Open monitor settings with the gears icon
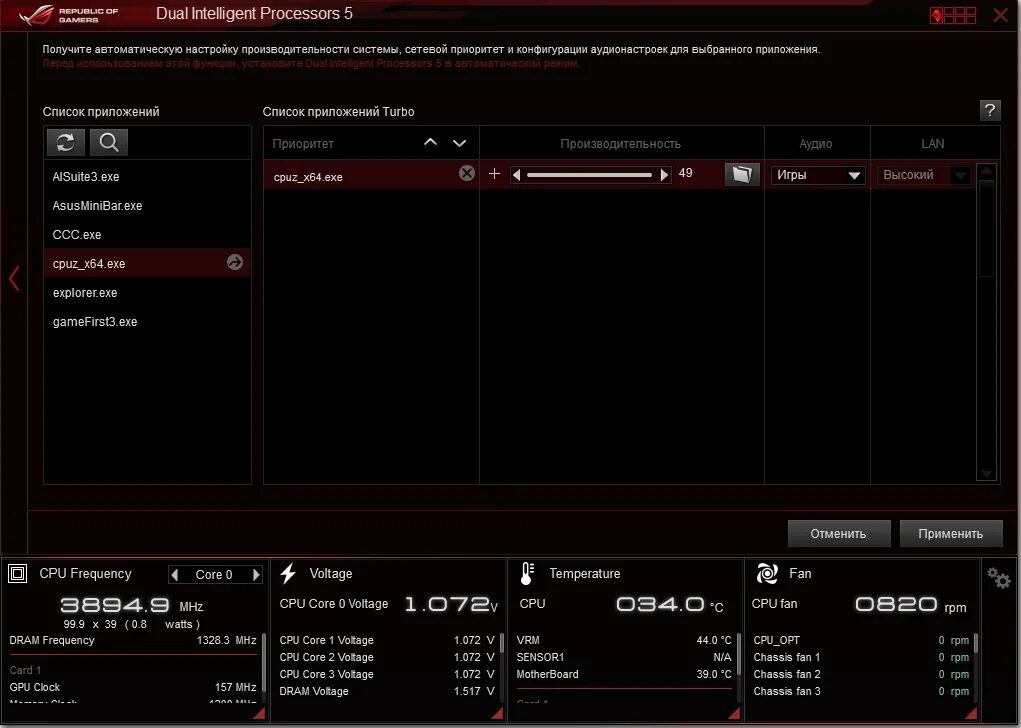Image resolution: width=1021 pixels, height=728 pixels. (998, 578)
